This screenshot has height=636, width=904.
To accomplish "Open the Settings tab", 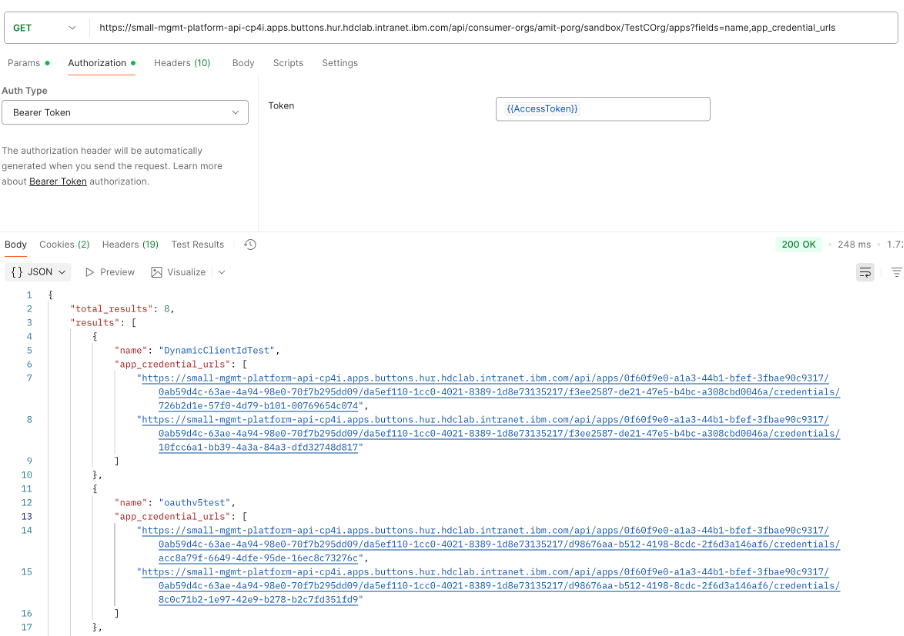I will (339, 63).
